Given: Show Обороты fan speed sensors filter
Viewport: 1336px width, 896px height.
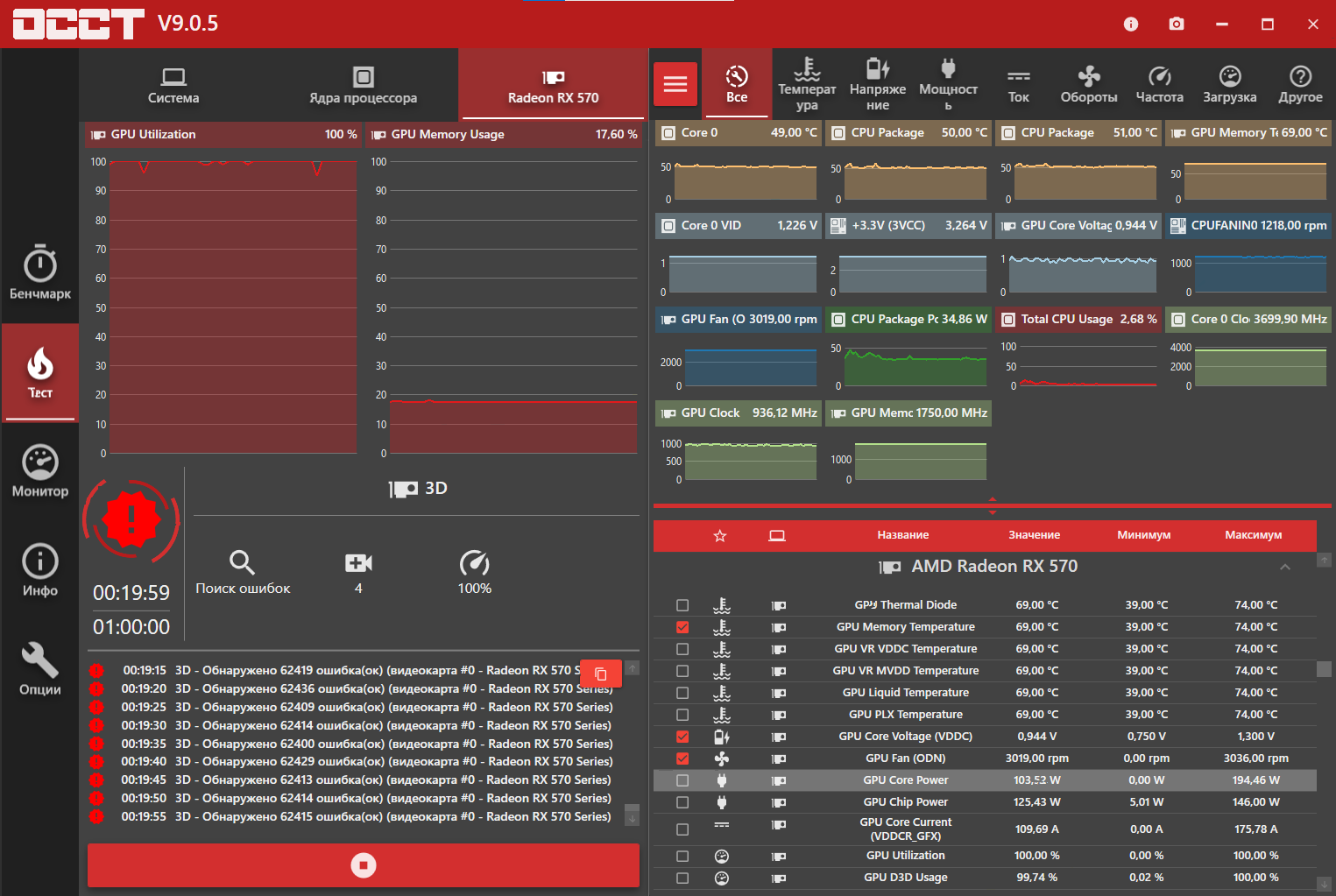Looking at the screenshot, I should tap(1089, 84).
